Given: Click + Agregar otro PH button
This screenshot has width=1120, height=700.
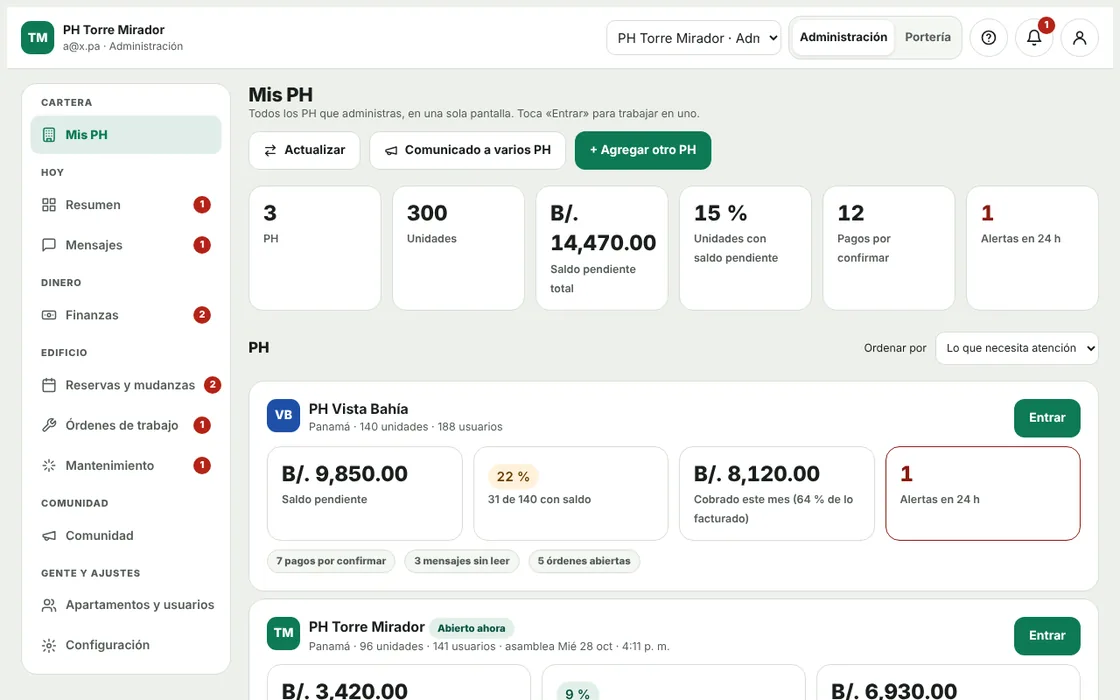Looking at the screenshot, I should [643, 150].
